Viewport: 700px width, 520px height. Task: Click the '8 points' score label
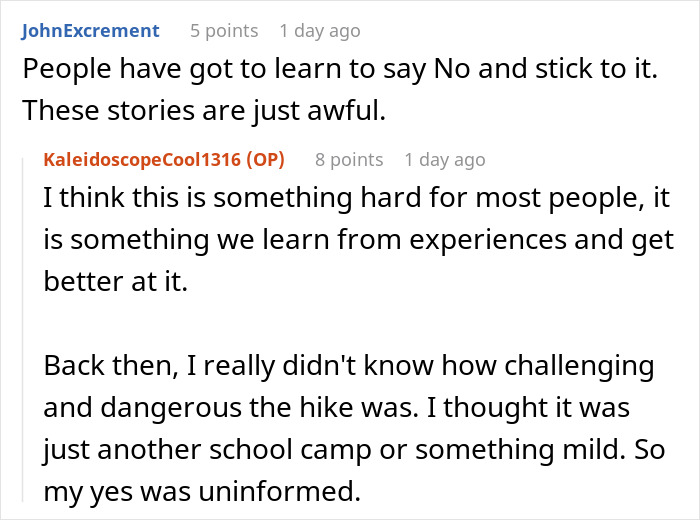(349, 159)
